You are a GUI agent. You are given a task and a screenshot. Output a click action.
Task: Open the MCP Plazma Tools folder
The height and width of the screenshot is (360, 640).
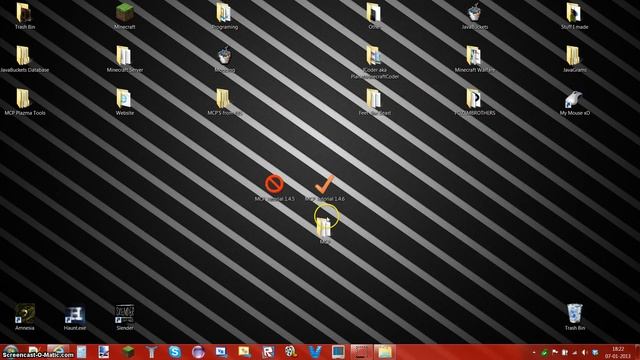[x=24, y=102]
